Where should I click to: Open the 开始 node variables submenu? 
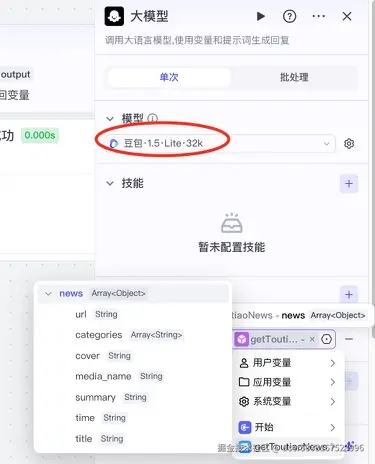tap(288, 427)
